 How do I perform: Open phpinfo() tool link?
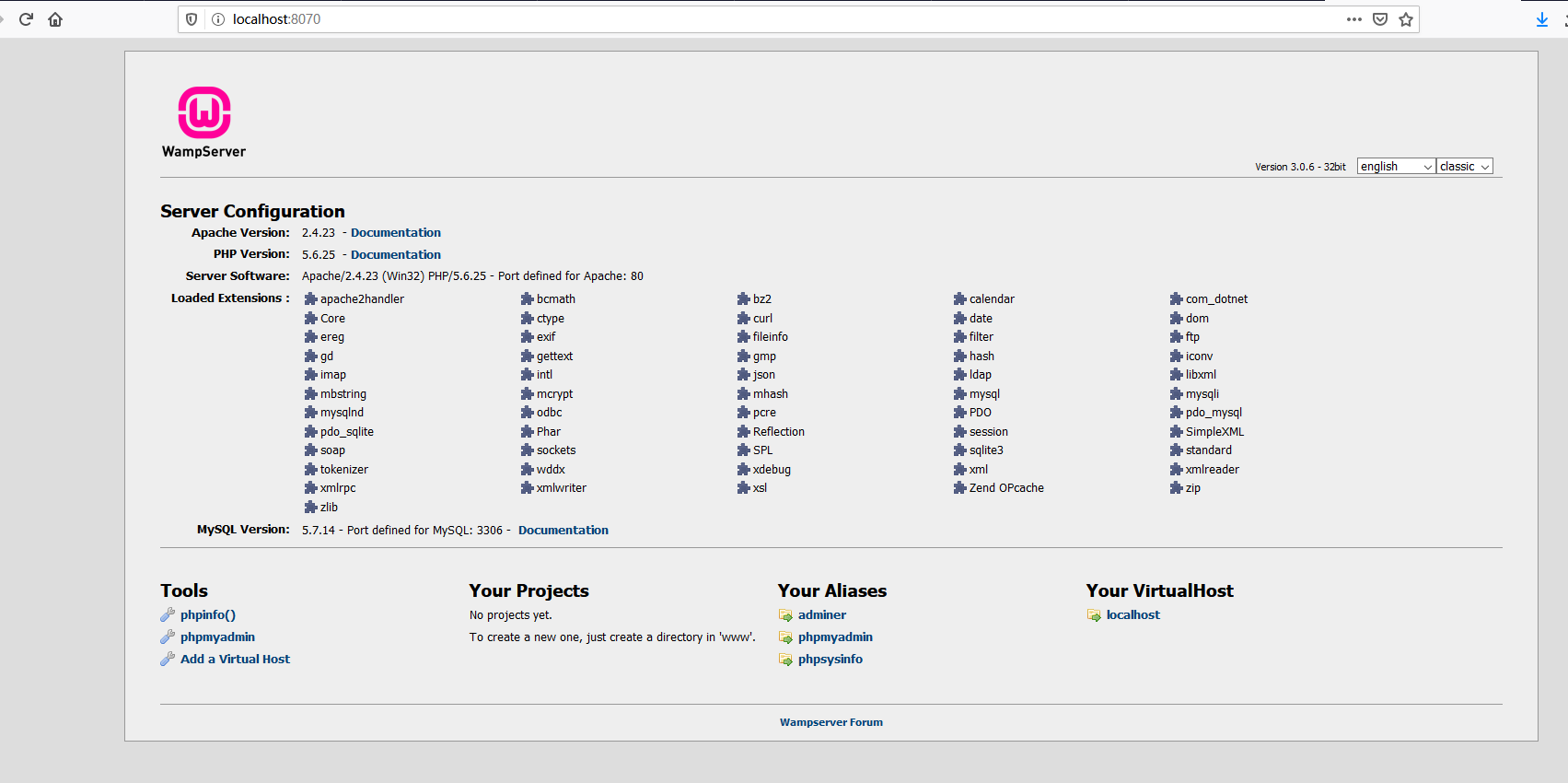[208, 615]
